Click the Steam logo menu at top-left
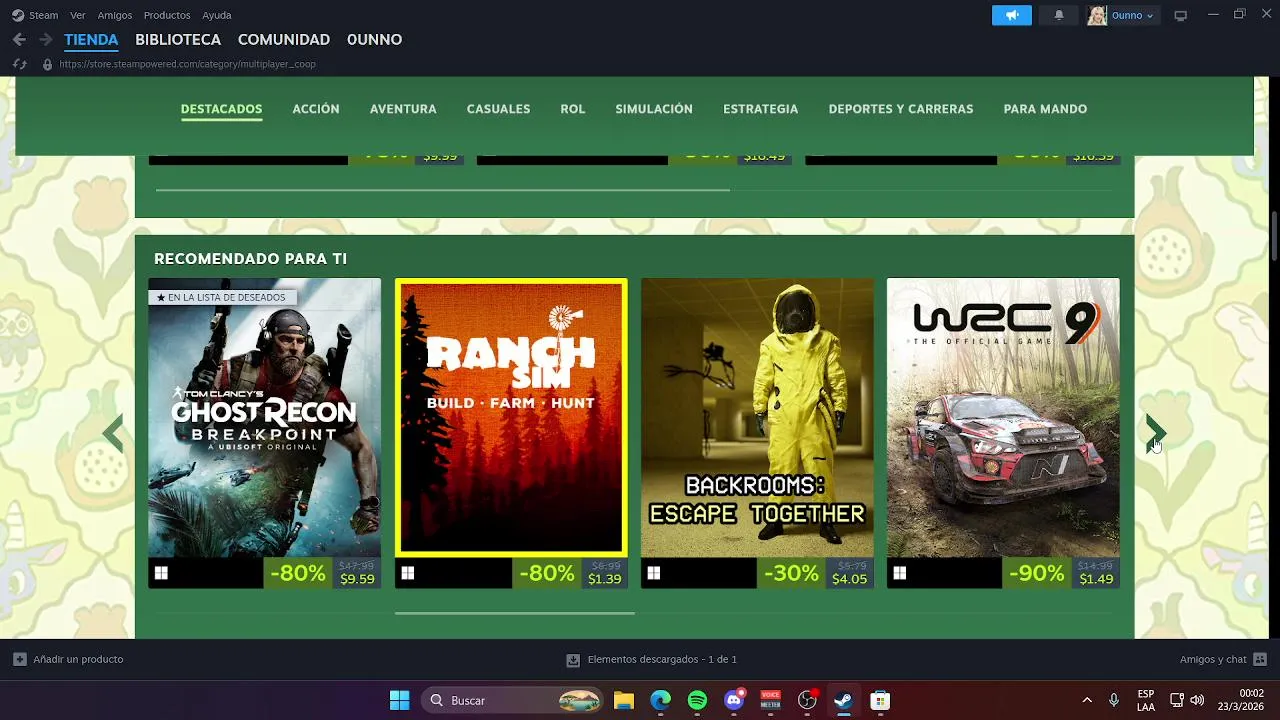The height and width of the screenshot is (720, 1280). [18, 15]
